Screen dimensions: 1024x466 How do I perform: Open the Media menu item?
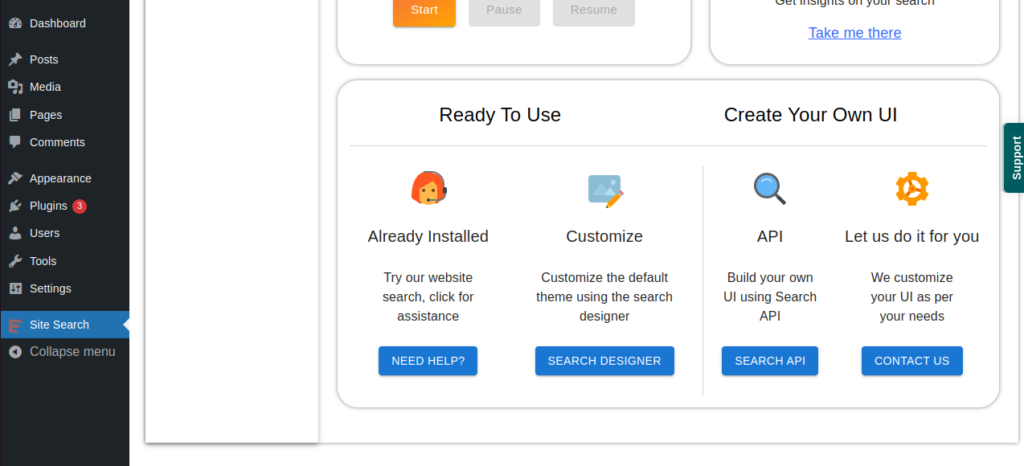point(45,87)
